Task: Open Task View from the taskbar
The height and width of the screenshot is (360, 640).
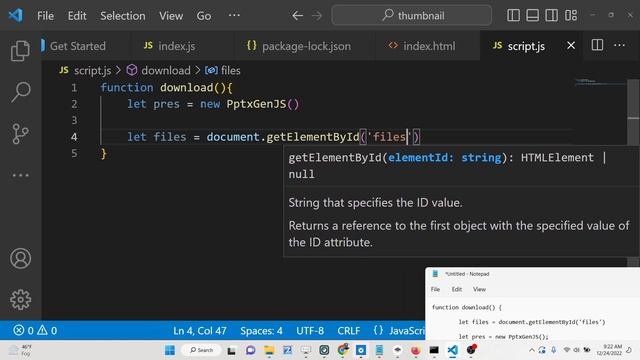Action: pyautogui.click(x=231, y=350)
